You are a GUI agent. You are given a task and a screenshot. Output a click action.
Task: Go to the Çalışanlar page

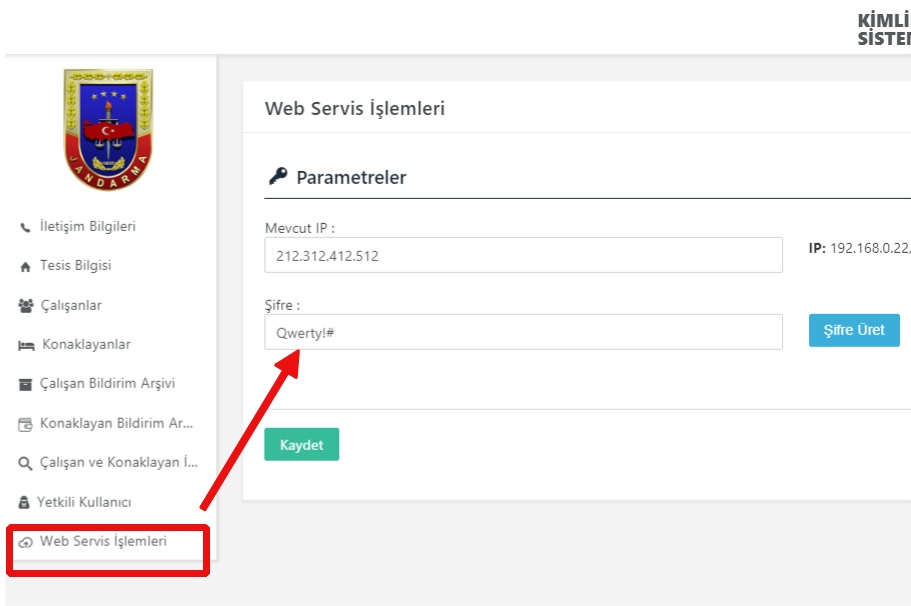coord(71,306)
